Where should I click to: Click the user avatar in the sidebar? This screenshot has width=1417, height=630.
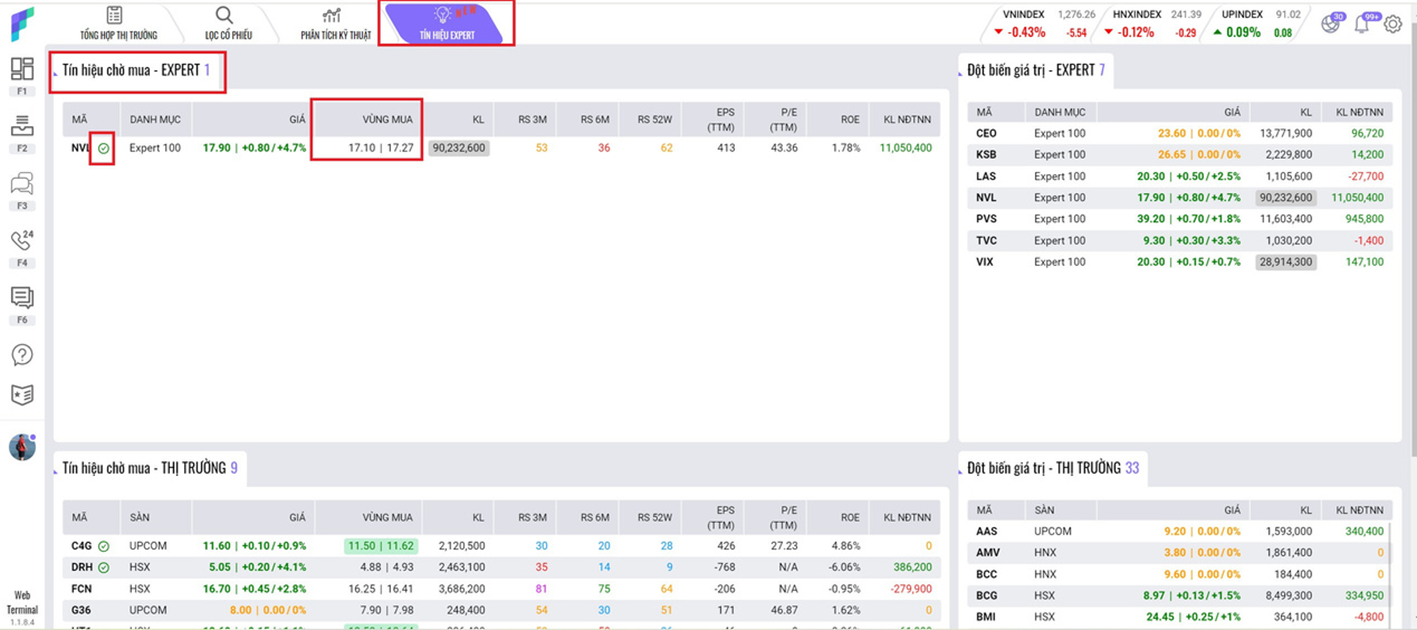point(22,447)
